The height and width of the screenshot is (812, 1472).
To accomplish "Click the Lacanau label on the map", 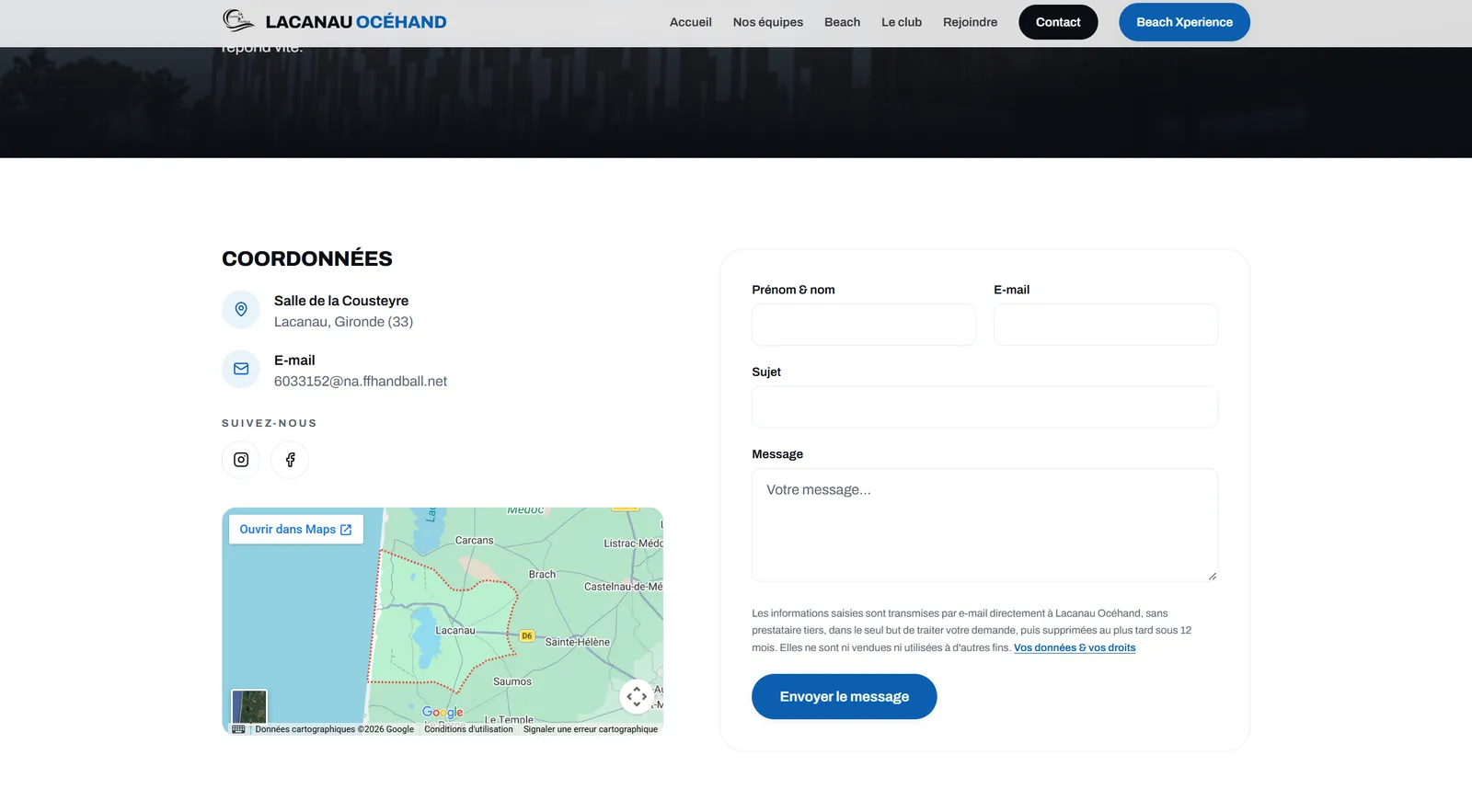I will click(x=455, y=631).
